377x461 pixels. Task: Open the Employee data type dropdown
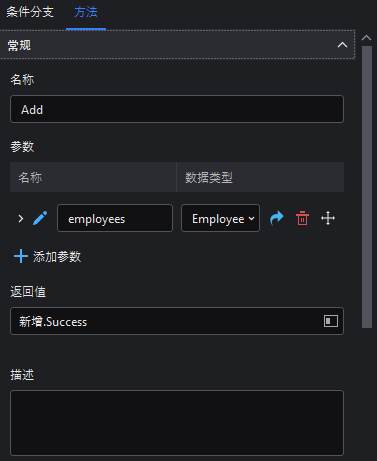(x=220, y=218)
